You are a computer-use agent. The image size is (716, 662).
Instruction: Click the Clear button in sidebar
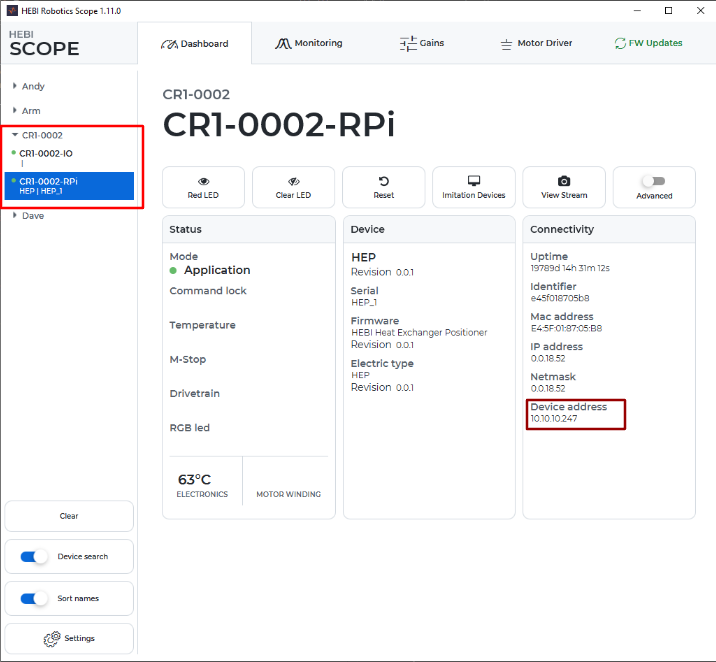tap(69, 516)
